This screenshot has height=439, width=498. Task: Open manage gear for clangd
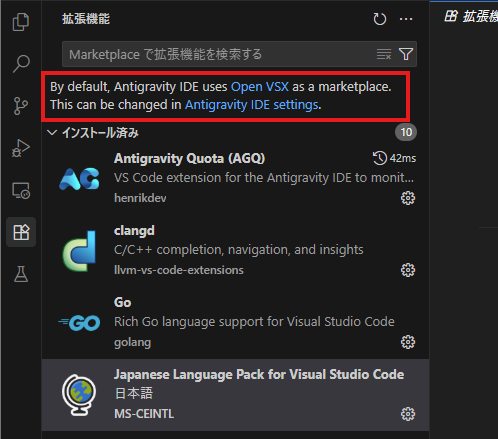click(x=408, y=270)
